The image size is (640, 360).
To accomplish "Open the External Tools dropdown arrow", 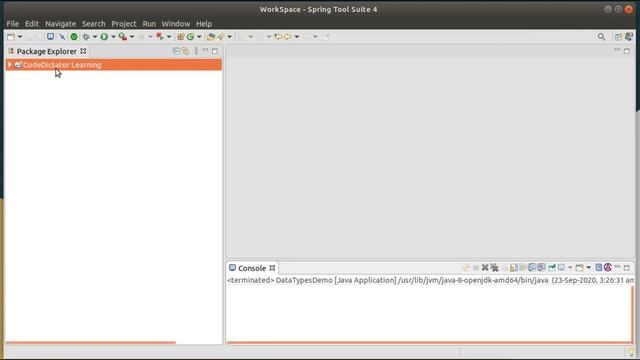I will [132, 37].
